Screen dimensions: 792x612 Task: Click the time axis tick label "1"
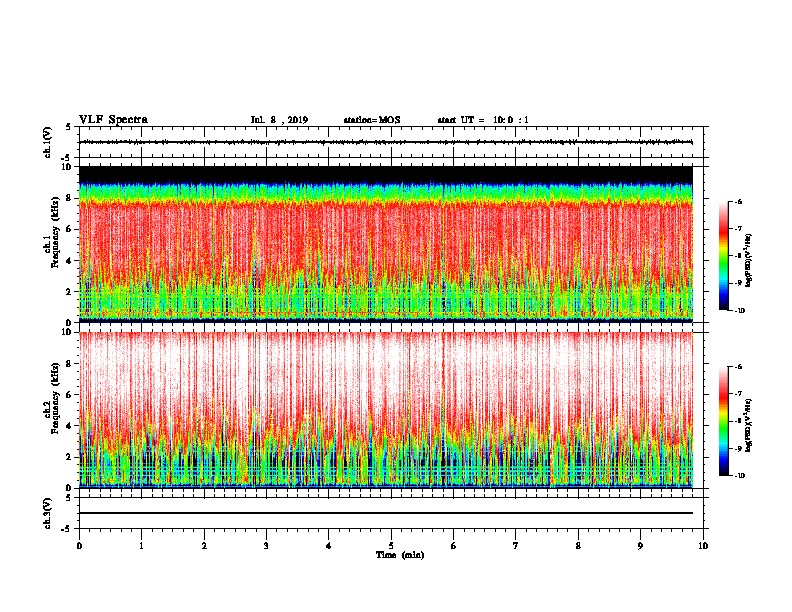tap(141, 546)
